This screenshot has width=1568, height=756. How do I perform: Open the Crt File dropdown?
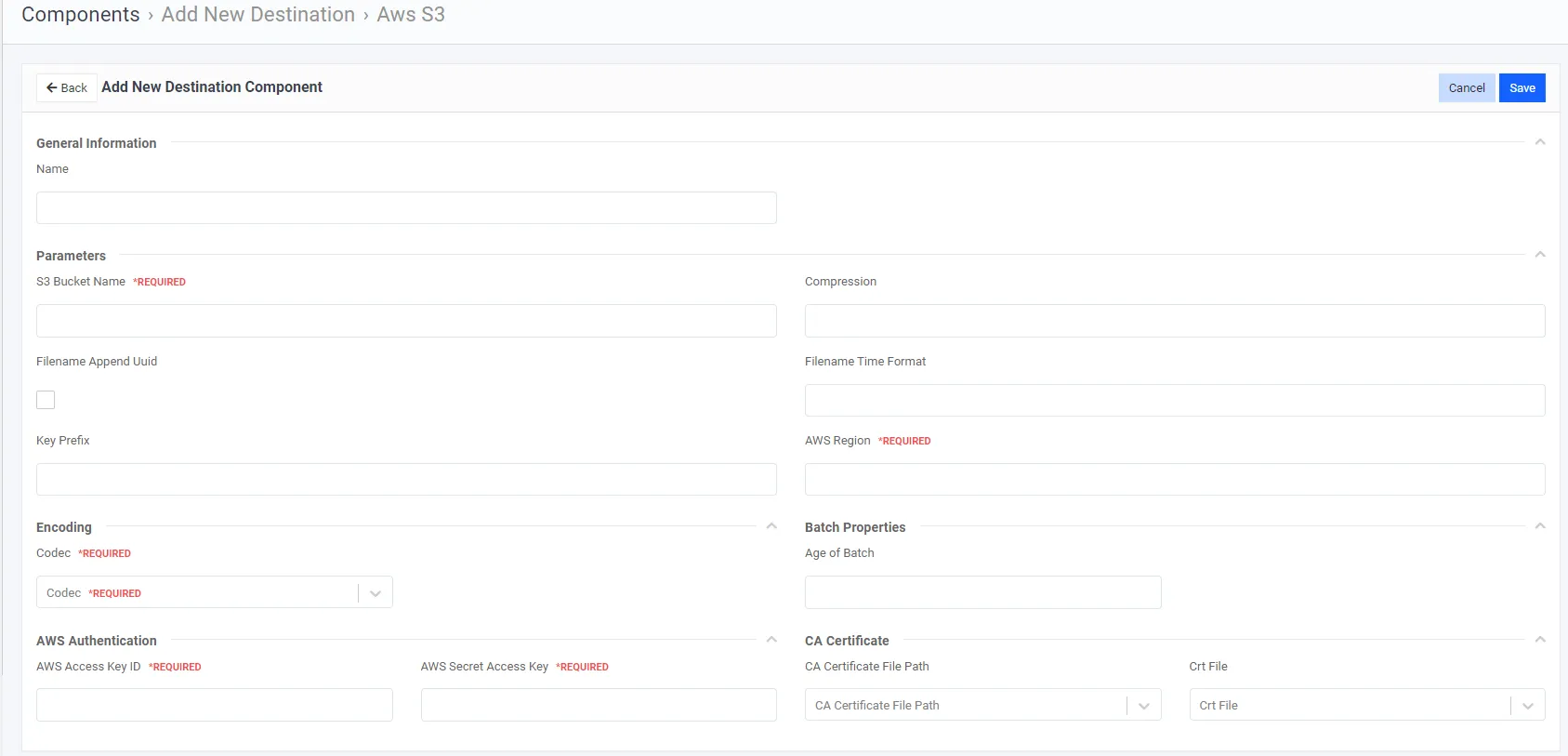pyautogui.click(x=1367, y=705)
